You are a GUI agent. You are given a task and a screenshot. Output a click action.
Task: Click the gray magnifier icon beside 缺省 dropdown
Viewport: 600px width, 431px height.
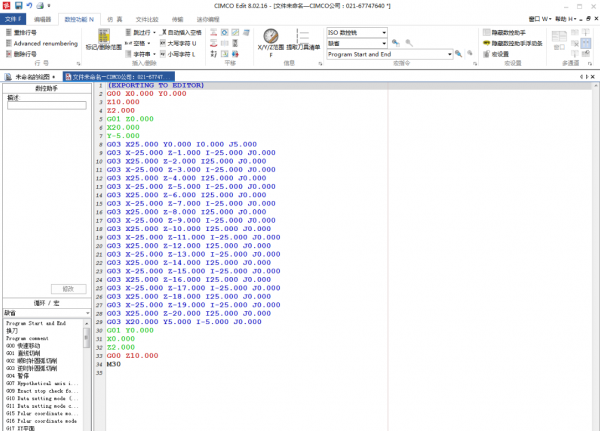pyautogui.click(x=409, y=43)
